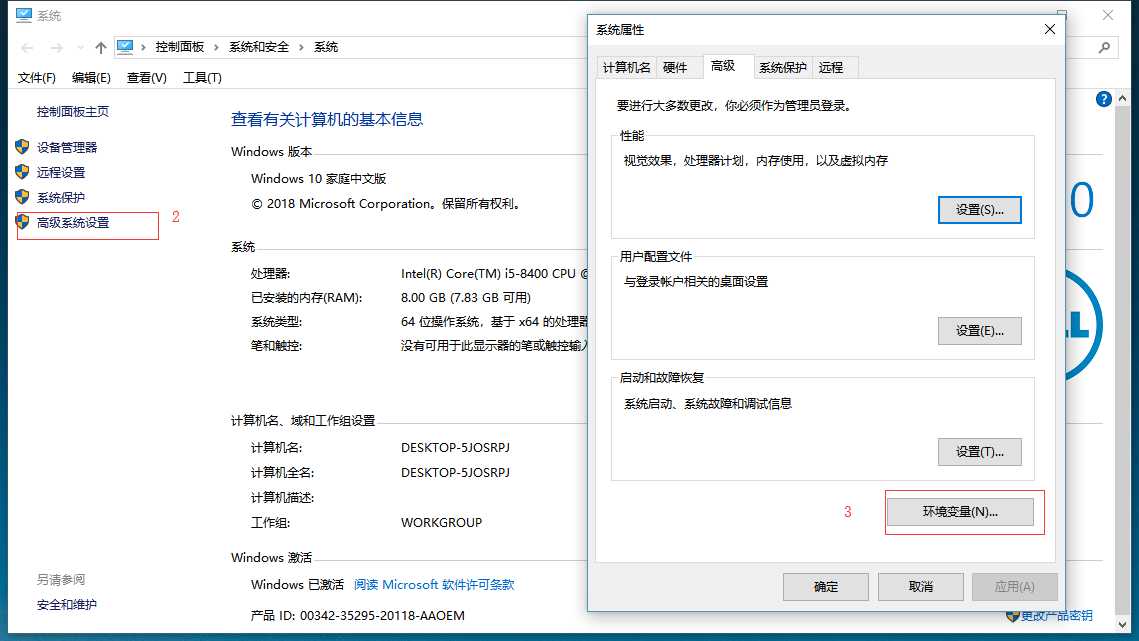
Task: Expand breadcrumb chevron after 系统和安全
Action: click(301, 47)
